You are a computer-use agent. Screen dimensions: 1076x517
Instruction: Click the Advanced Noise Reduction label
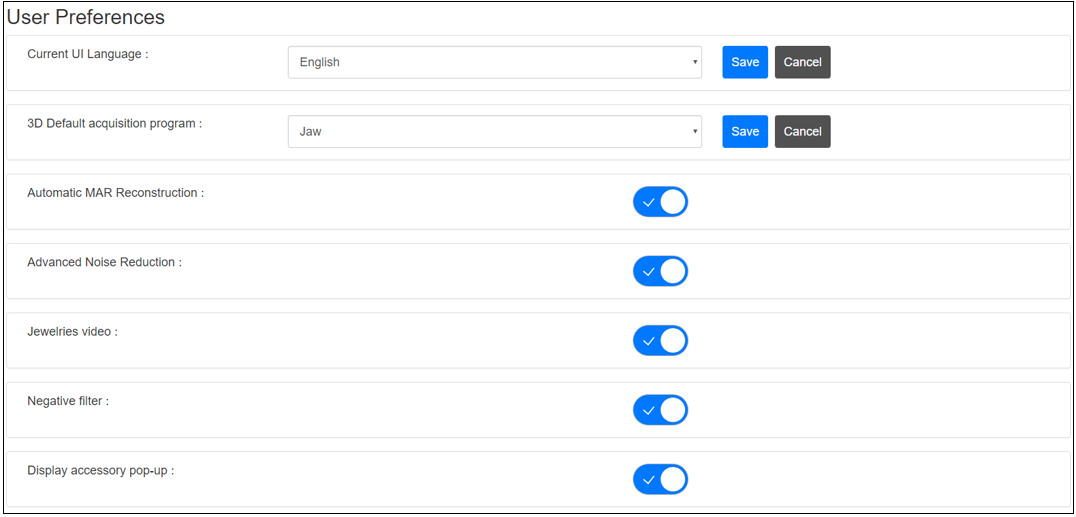[104, 262]
